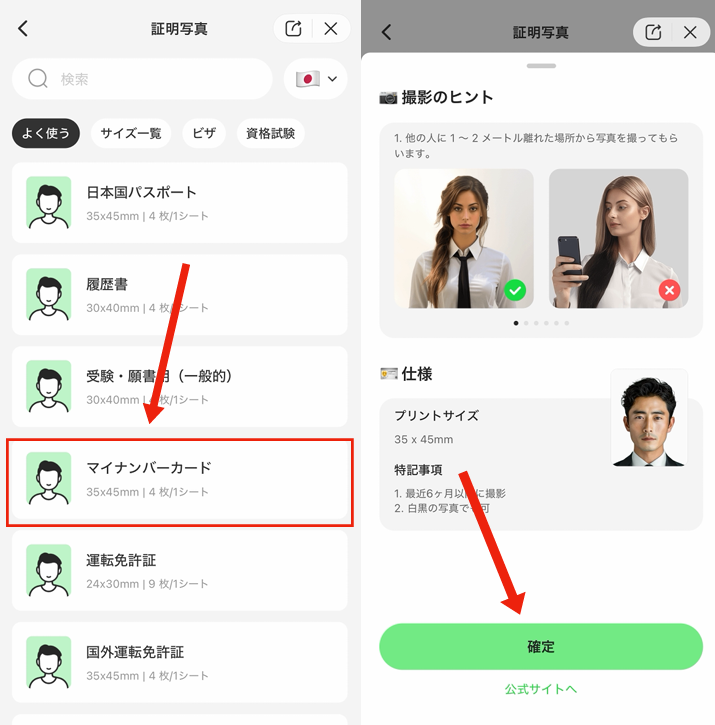Image resolution: width=715 pixels, height=725 pixels.
Task: Tap share icon on right screen header
Action: [653, 32]
